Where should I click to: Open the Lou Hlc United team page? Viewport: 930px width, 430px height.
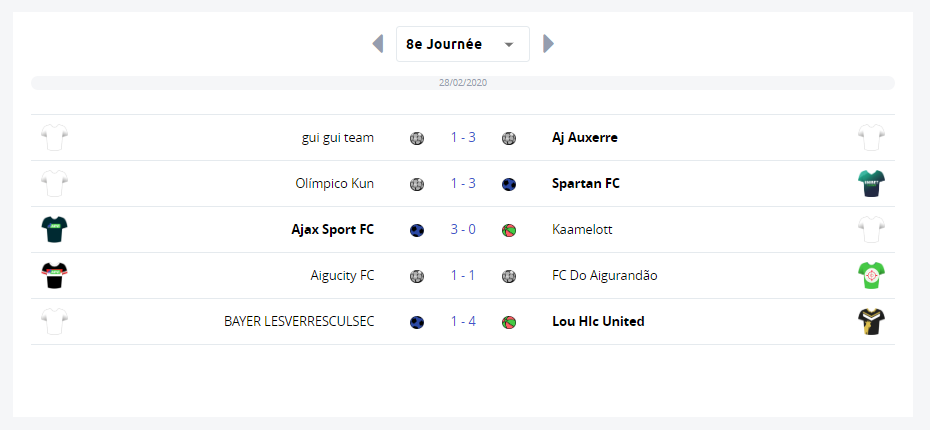[x=598, y=321]
